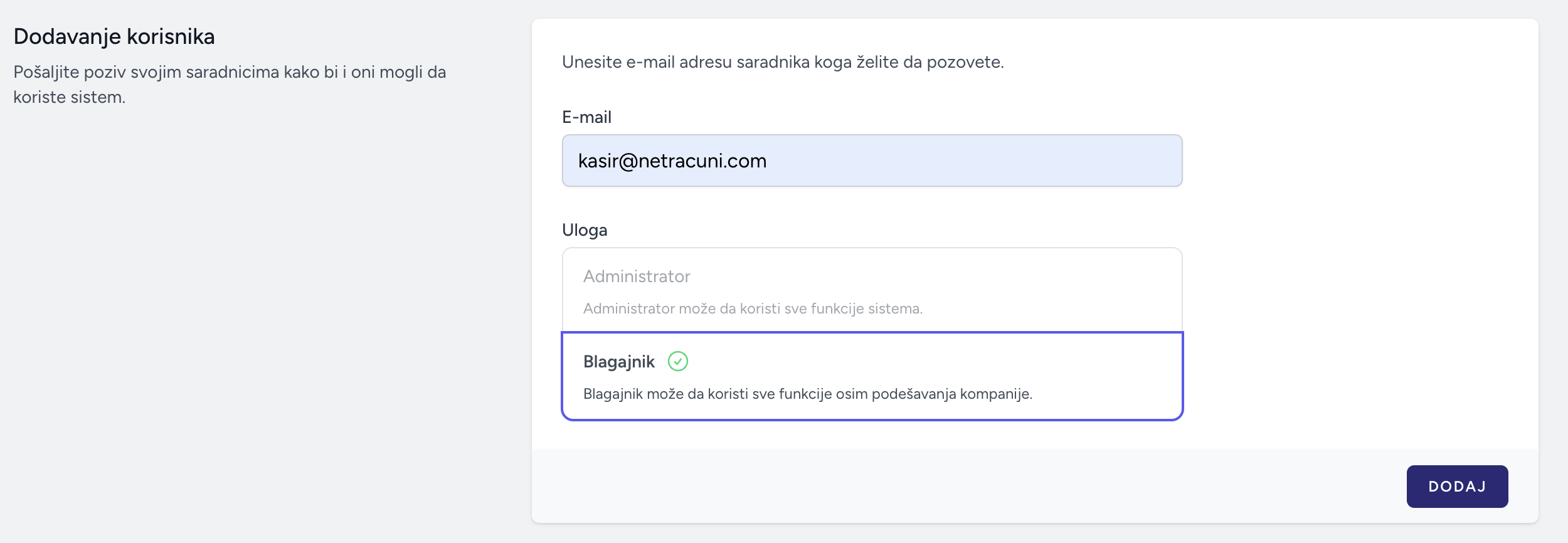
Task: Click the bold "Blagajnik" title text
Action: (x=618, y=362)
